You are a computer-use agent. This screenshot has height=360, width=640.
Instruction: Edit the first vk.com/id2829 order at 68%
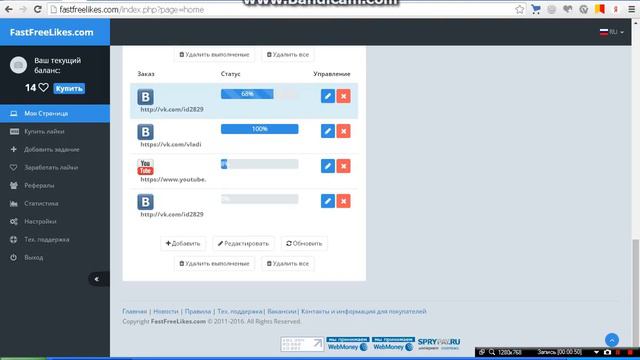[x=328, y=96]
